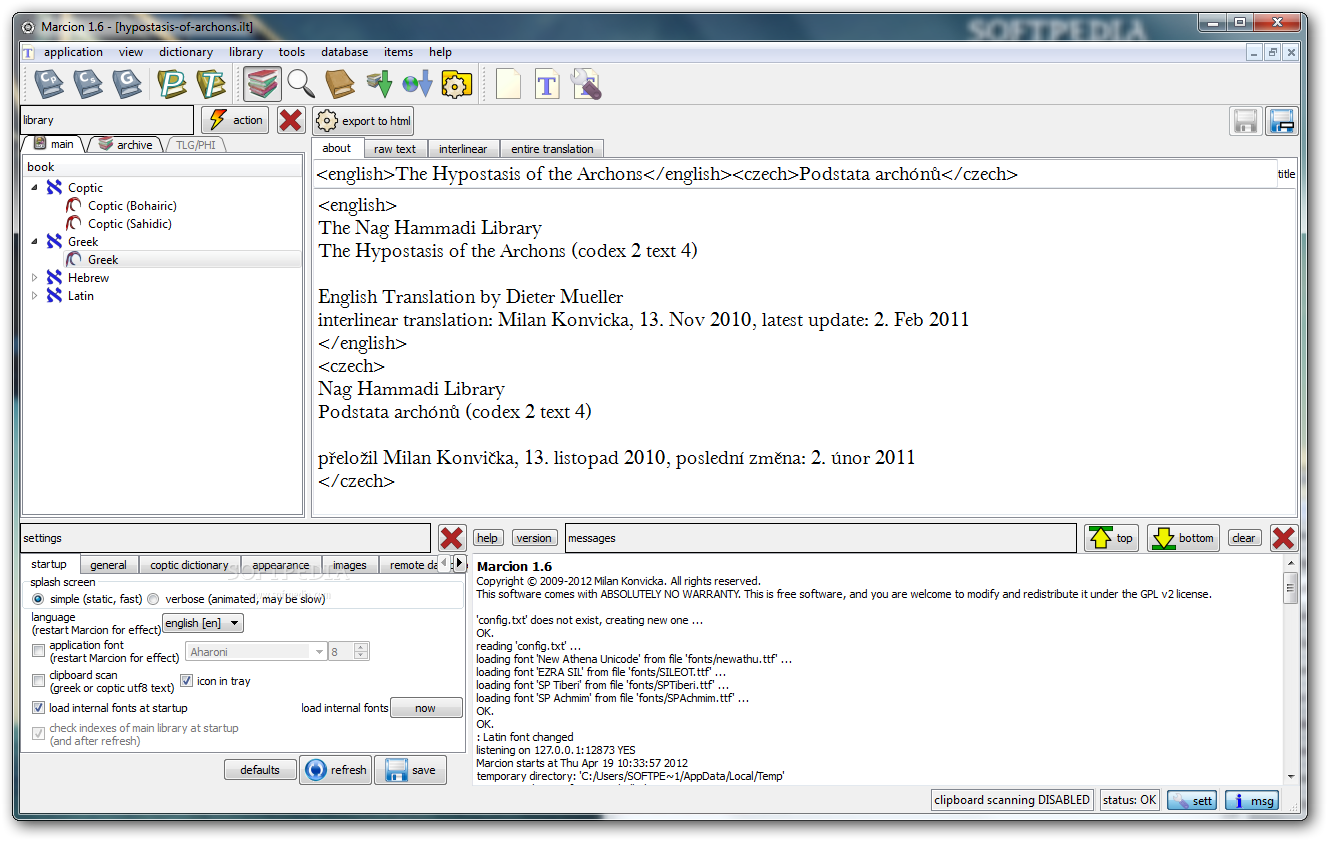Click the defaults button
This screenshot has height=841, width=1328.
pyautogui.click(x=260, y=770)
